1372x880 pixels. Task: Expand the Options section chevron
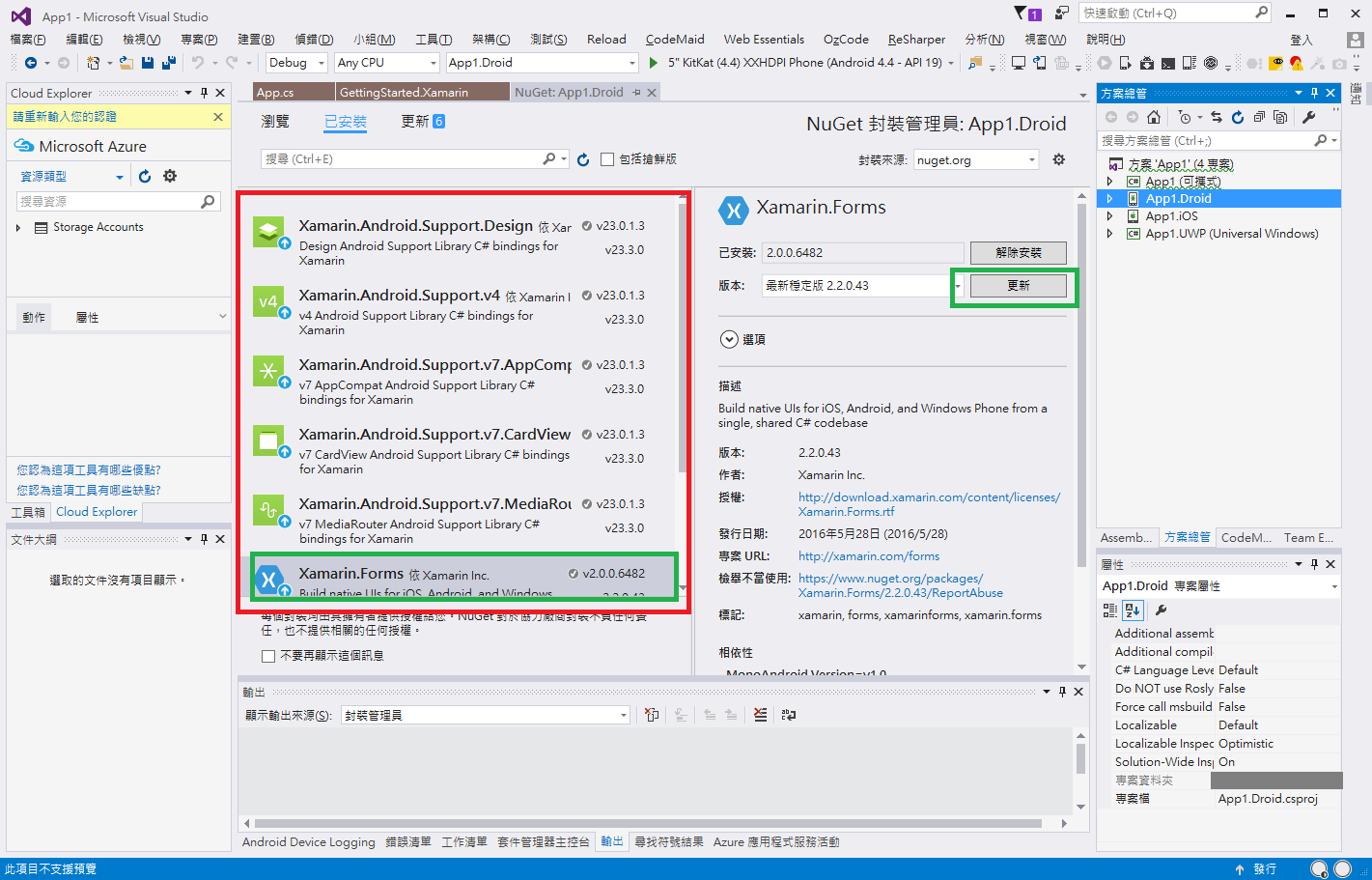tap(729, 339)
